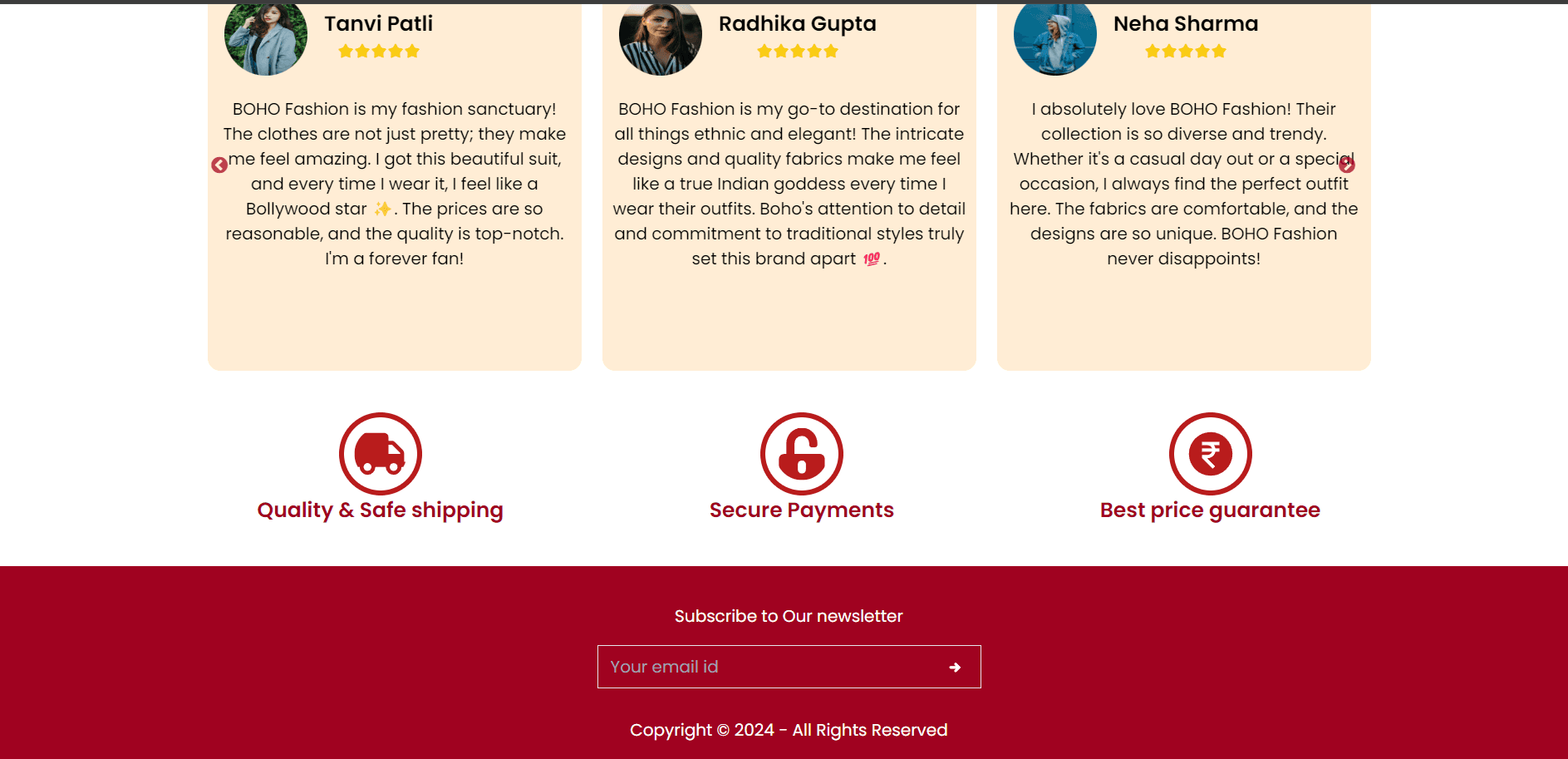Click the padlock secure payments icon

coord(802,454)
